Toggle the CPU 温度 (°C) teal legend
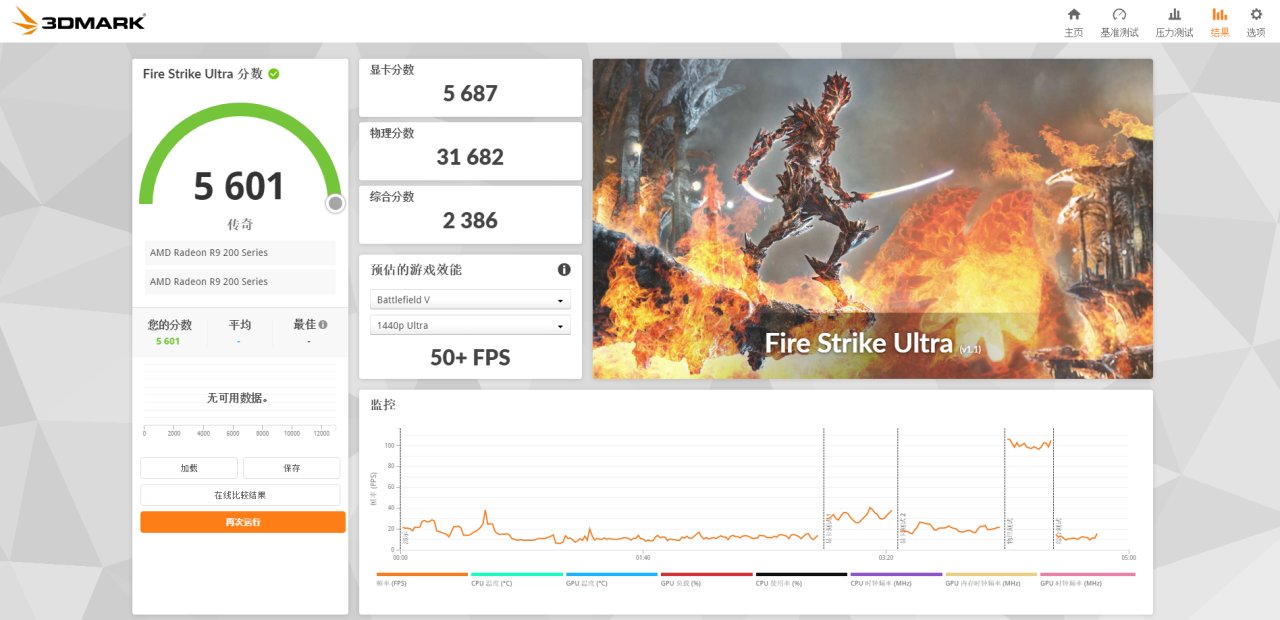 tap(516, 579)
